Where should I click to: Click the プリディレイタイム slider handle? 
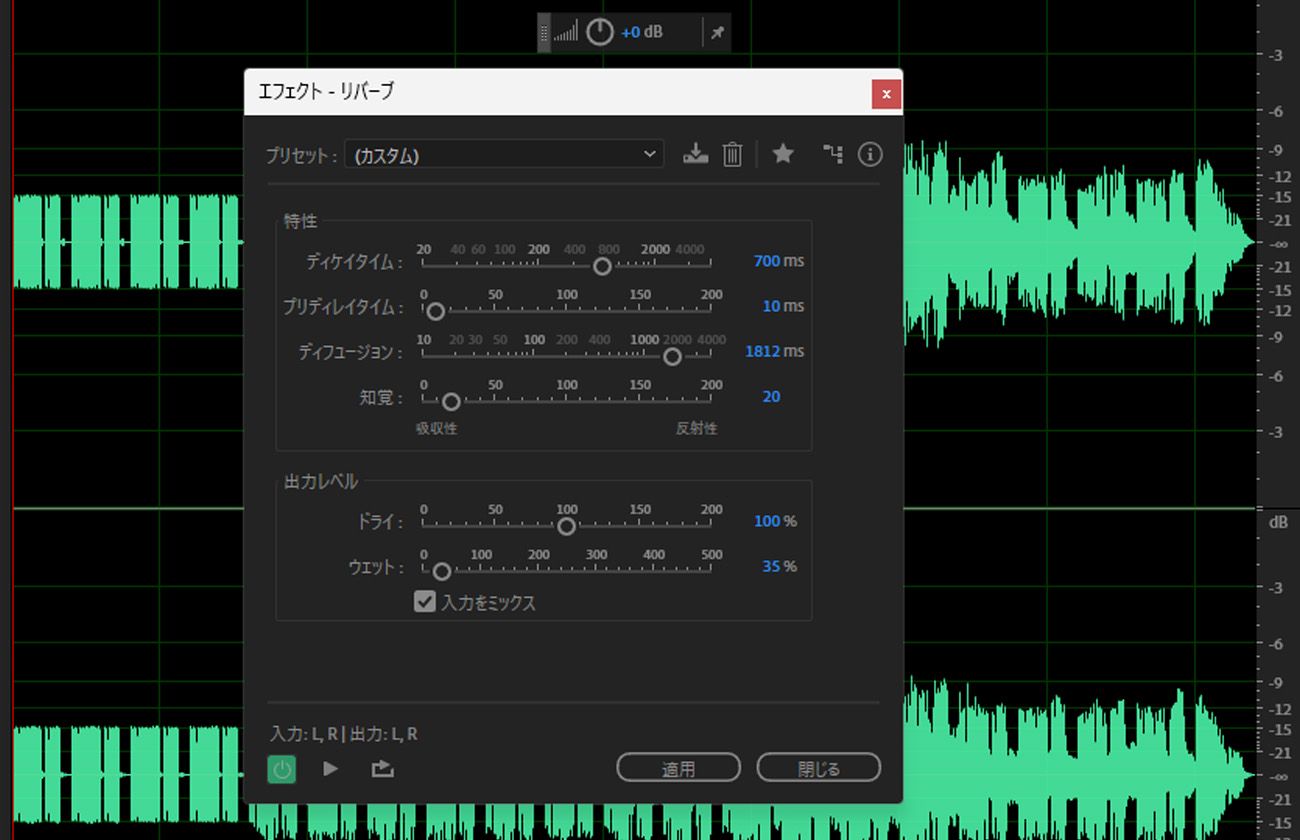[x=435, y=311]
